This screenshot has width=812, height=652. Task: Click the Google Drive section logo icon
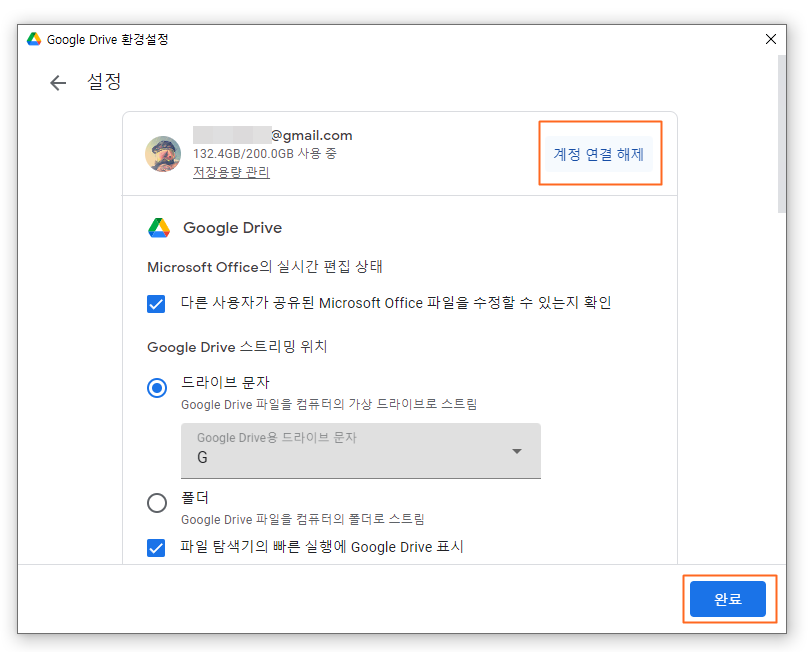(159, 228)
